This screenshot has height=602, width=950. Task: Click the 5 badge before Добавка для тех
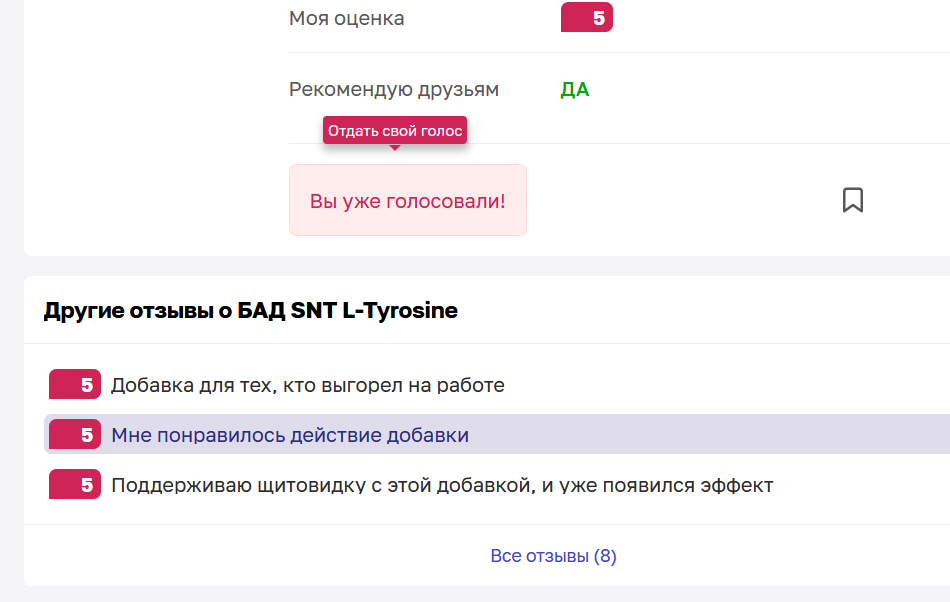tap(75, 385)
